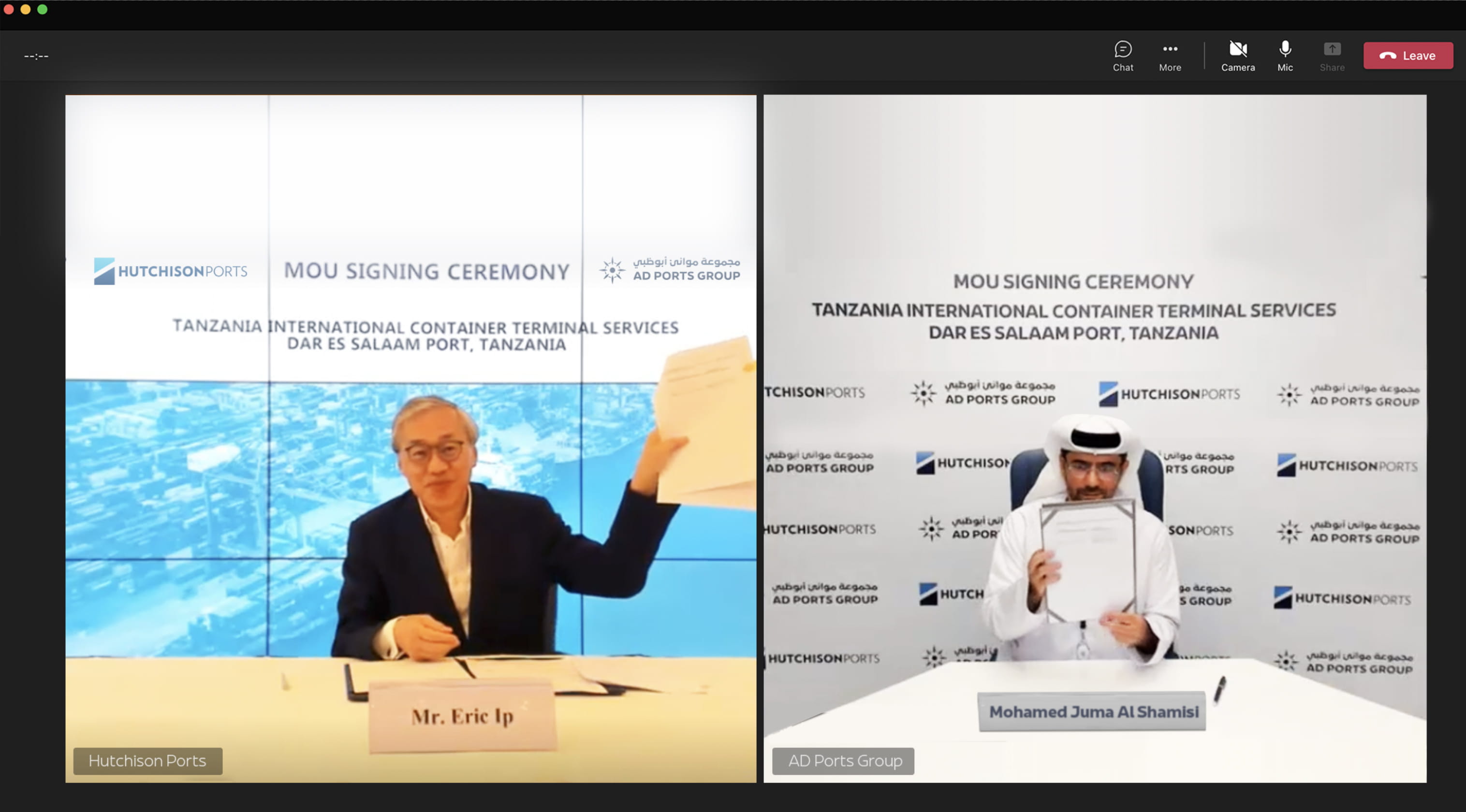
Task: Click the upload arrow on the Share control
Action: (x=1332, y=49)
